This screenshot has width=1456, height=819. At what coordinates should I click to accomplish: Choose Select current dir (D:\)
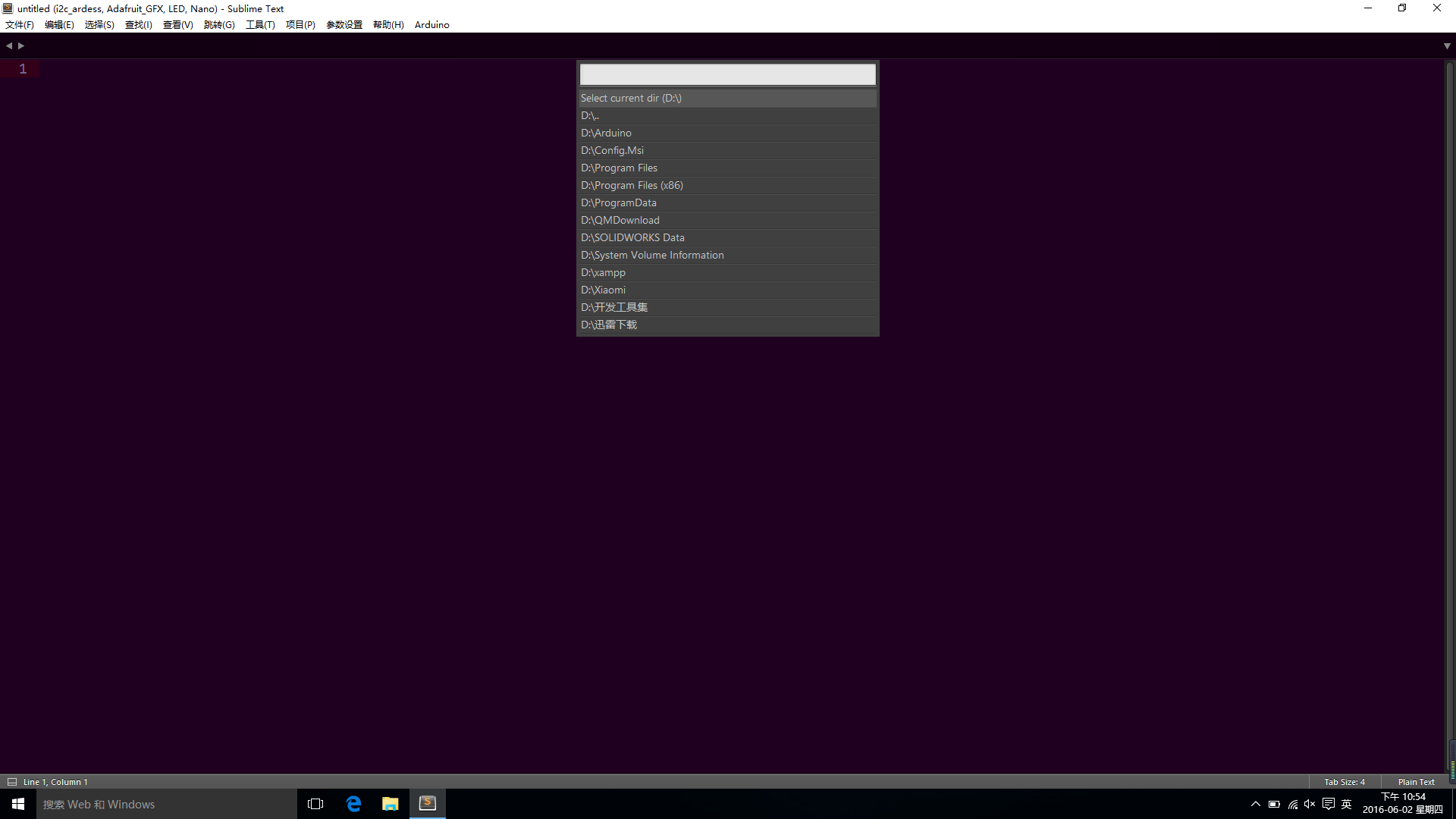click(728, 98)
